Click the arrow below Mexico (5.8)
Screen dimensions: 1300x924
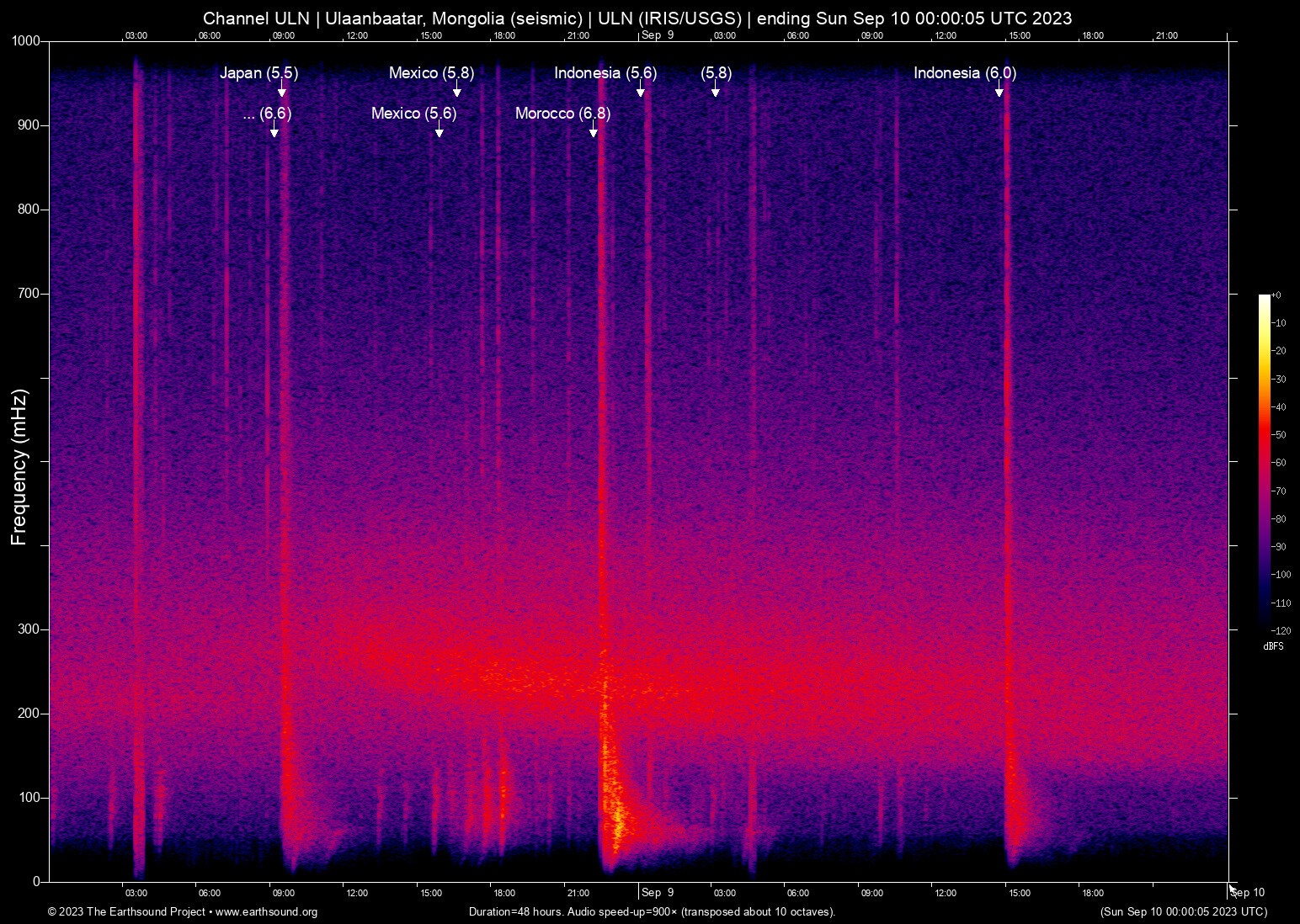click(457, 92)
